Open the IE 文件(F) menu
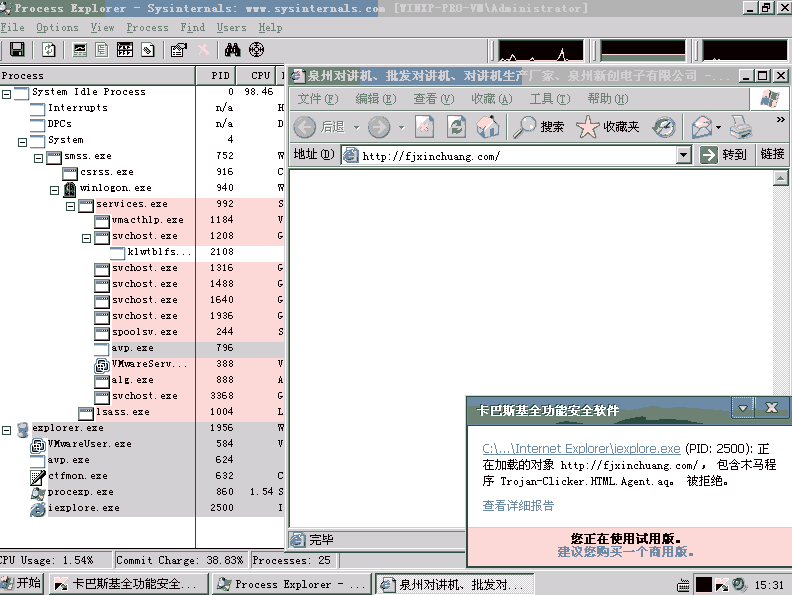 (318, 98)
